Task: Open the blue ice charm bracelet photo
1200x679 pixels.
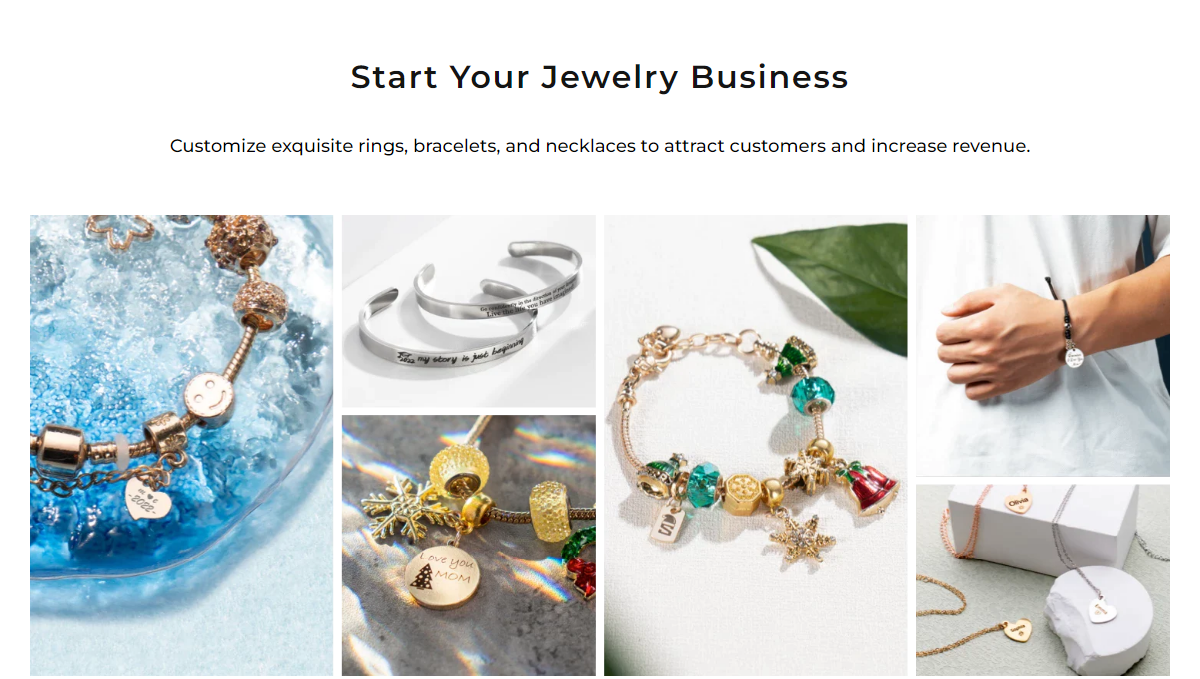Action: click(181, 445)
